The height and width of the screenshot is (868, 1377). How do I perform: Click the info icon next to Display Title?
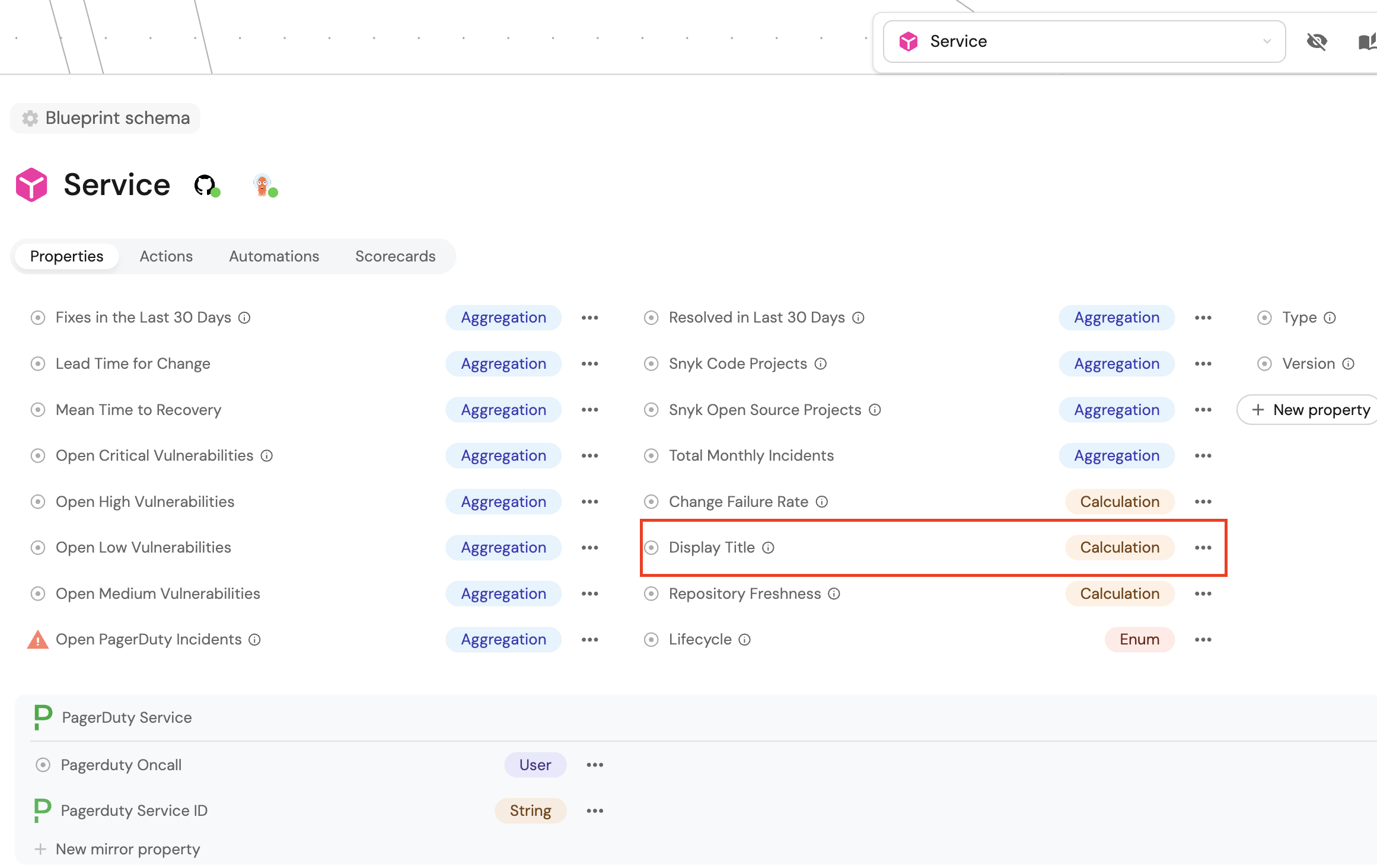769,548
